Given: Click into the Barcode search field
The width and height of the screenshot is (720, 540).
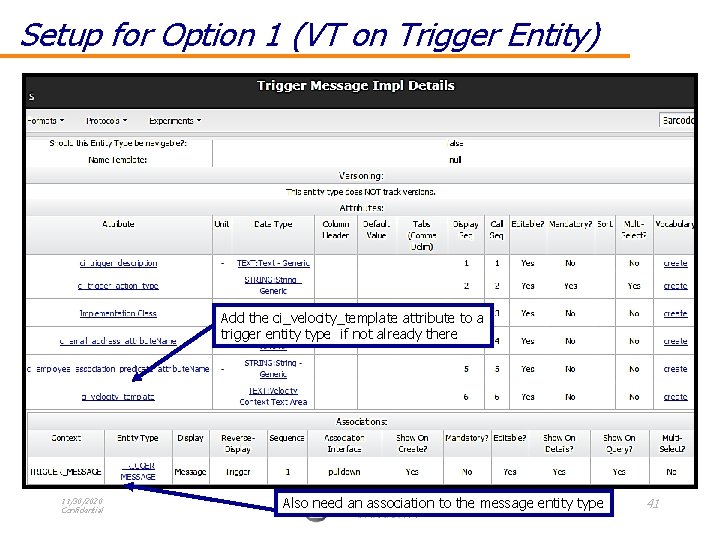Looking at the screenshot, I should coord(677,120).
